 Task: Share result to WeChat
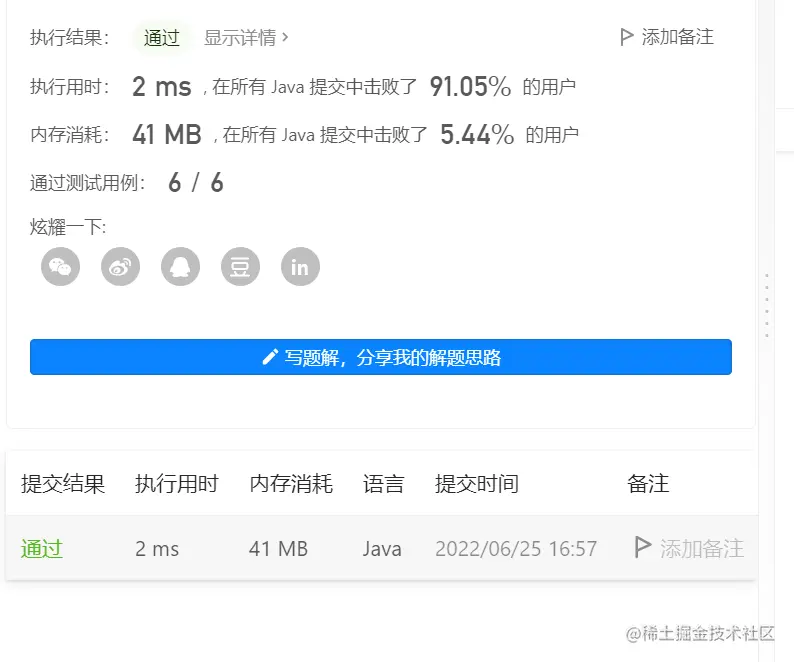(60, 266)
